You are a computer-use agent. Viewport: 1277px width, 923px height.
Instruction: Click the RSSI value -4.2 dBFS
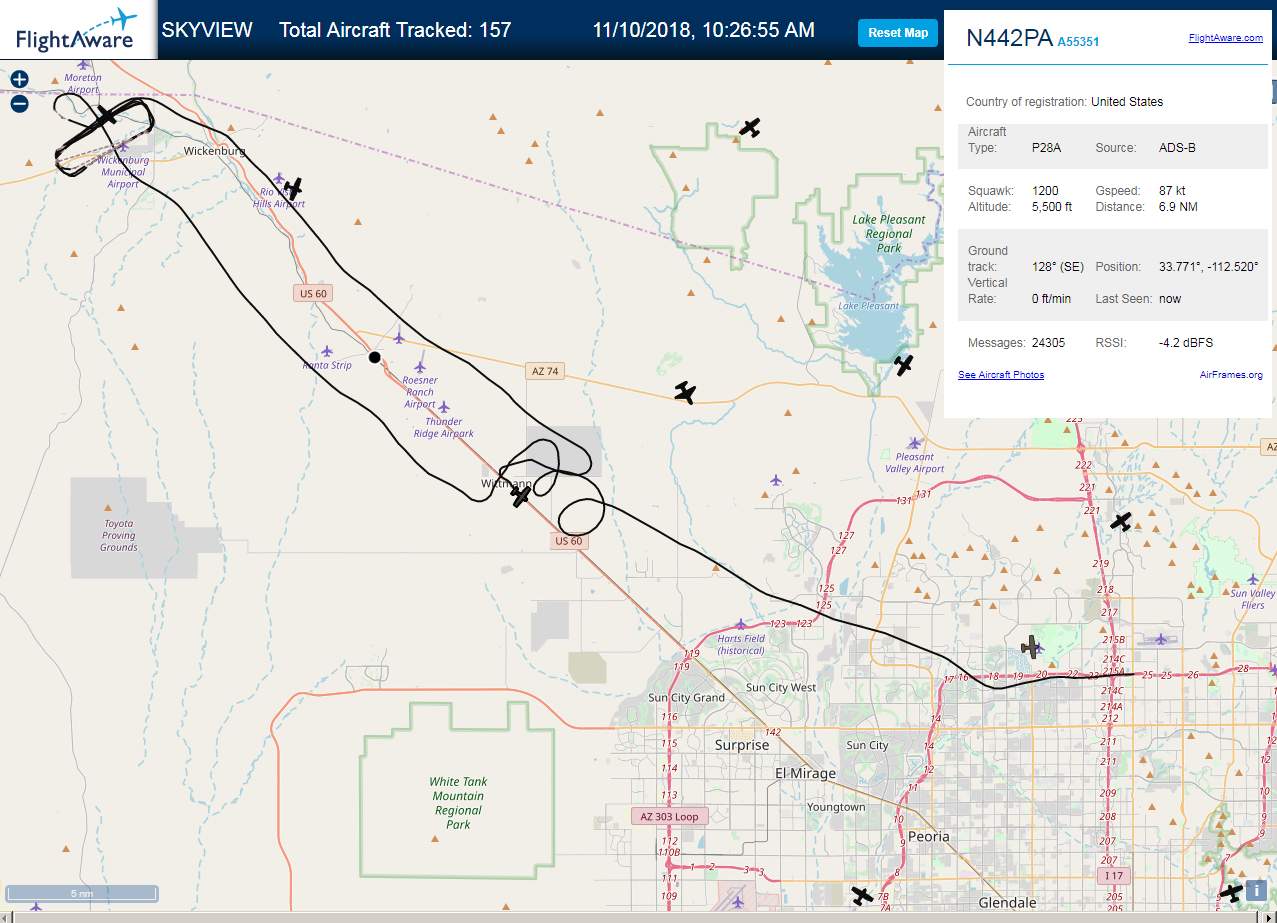tap(1186, 343)
